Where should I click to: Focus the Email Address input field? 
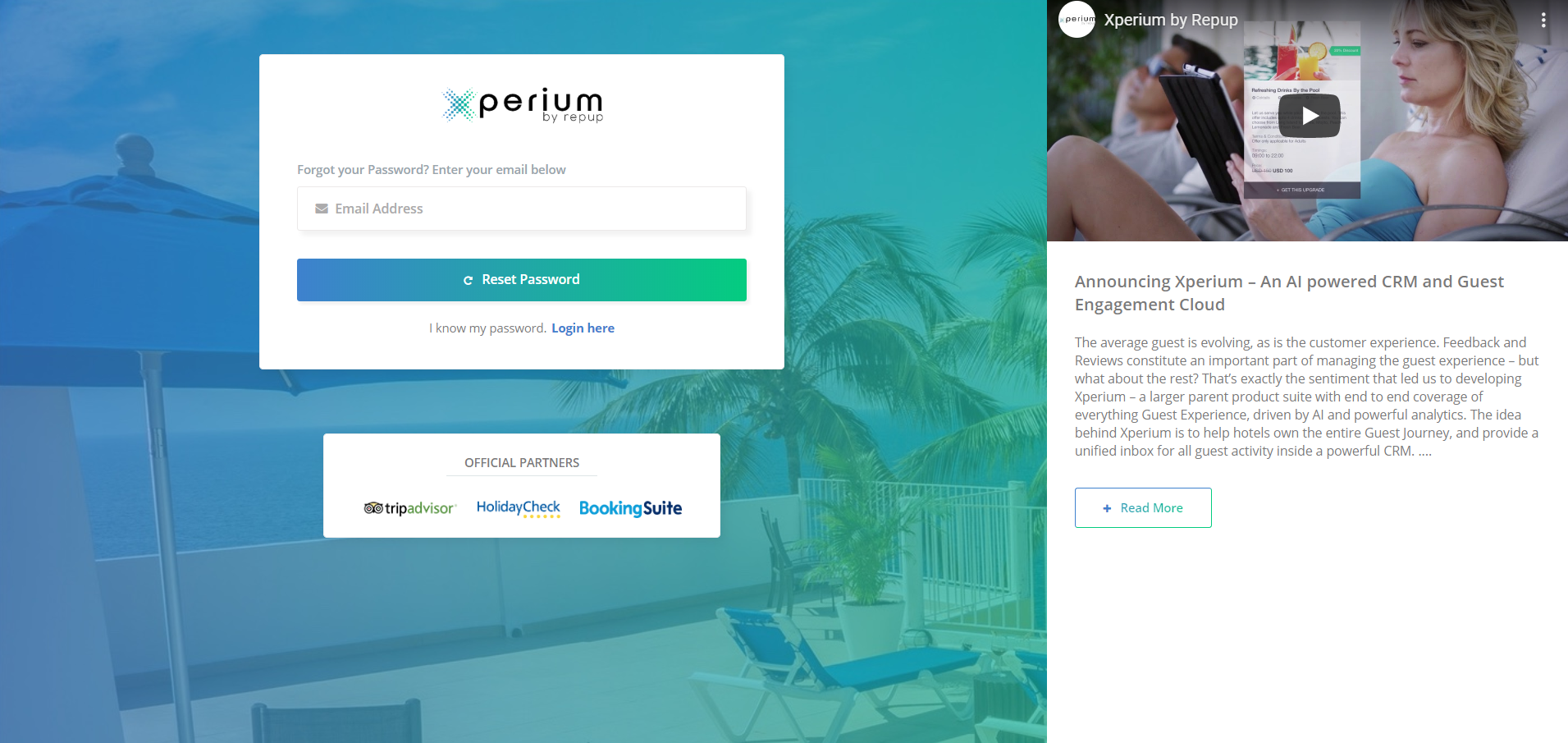point(522,209)
